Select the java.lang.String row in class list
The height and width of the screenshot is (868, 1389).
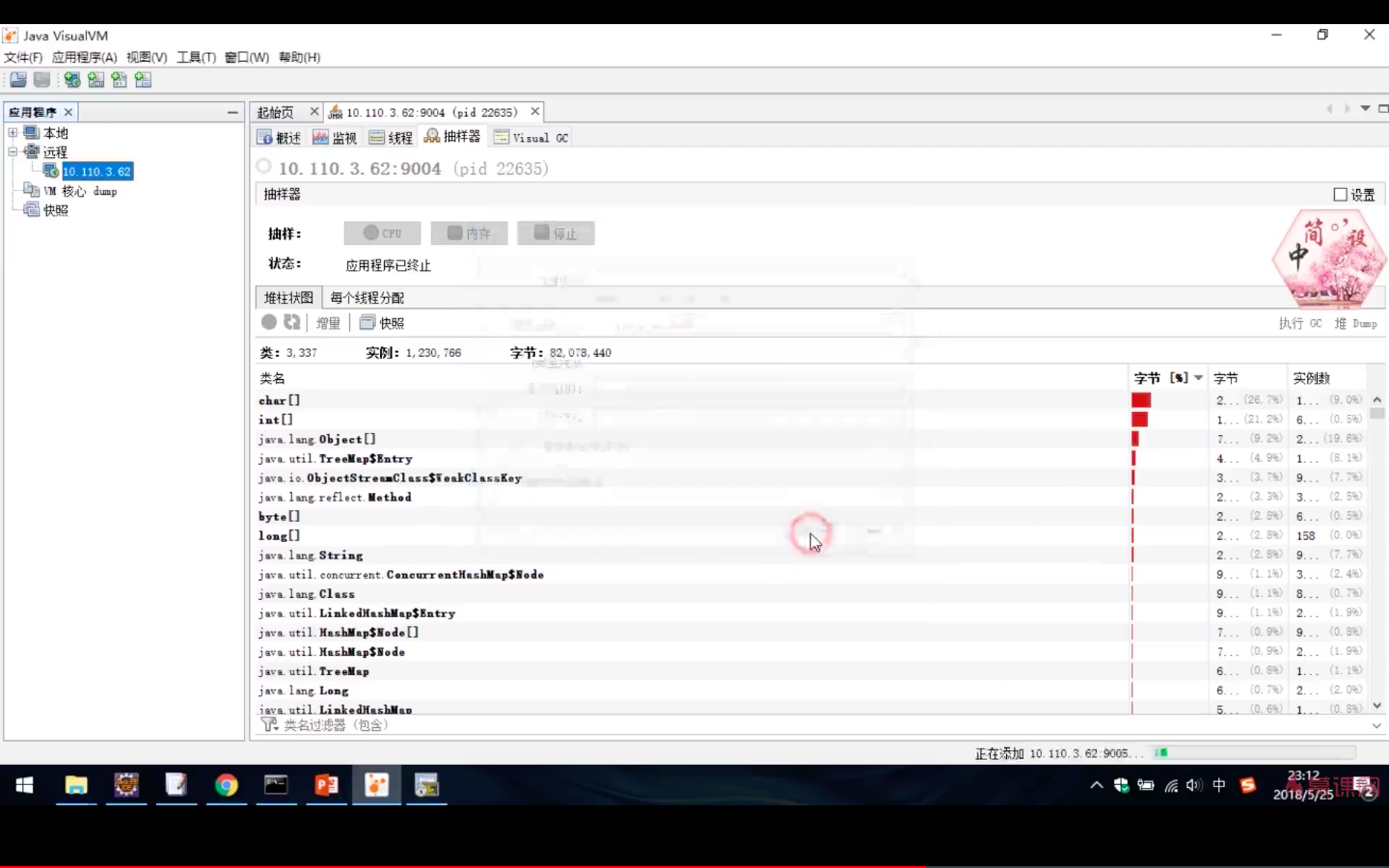311,555
